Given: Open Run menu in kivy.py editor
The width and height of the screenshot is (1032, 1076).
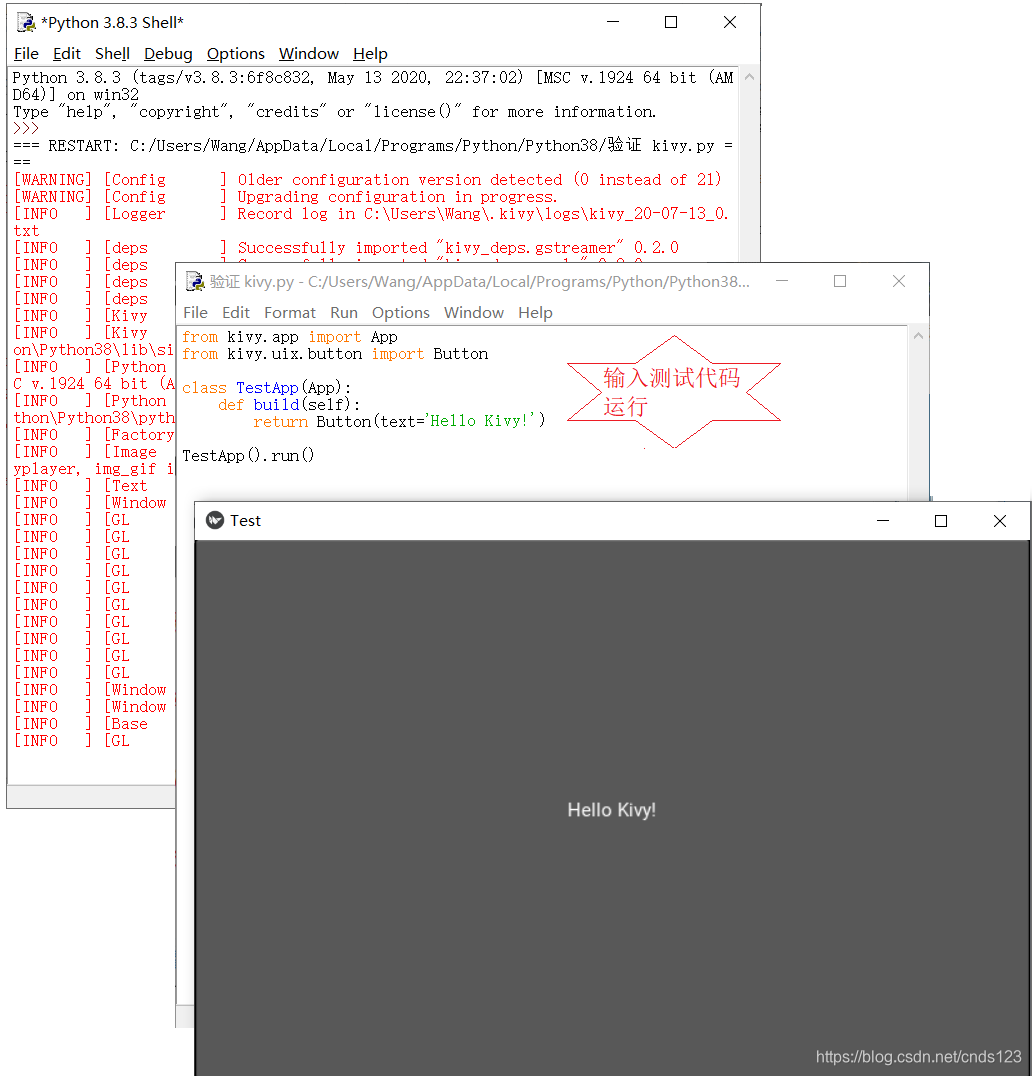Looking at the screenshot, I should coord(344,312).
